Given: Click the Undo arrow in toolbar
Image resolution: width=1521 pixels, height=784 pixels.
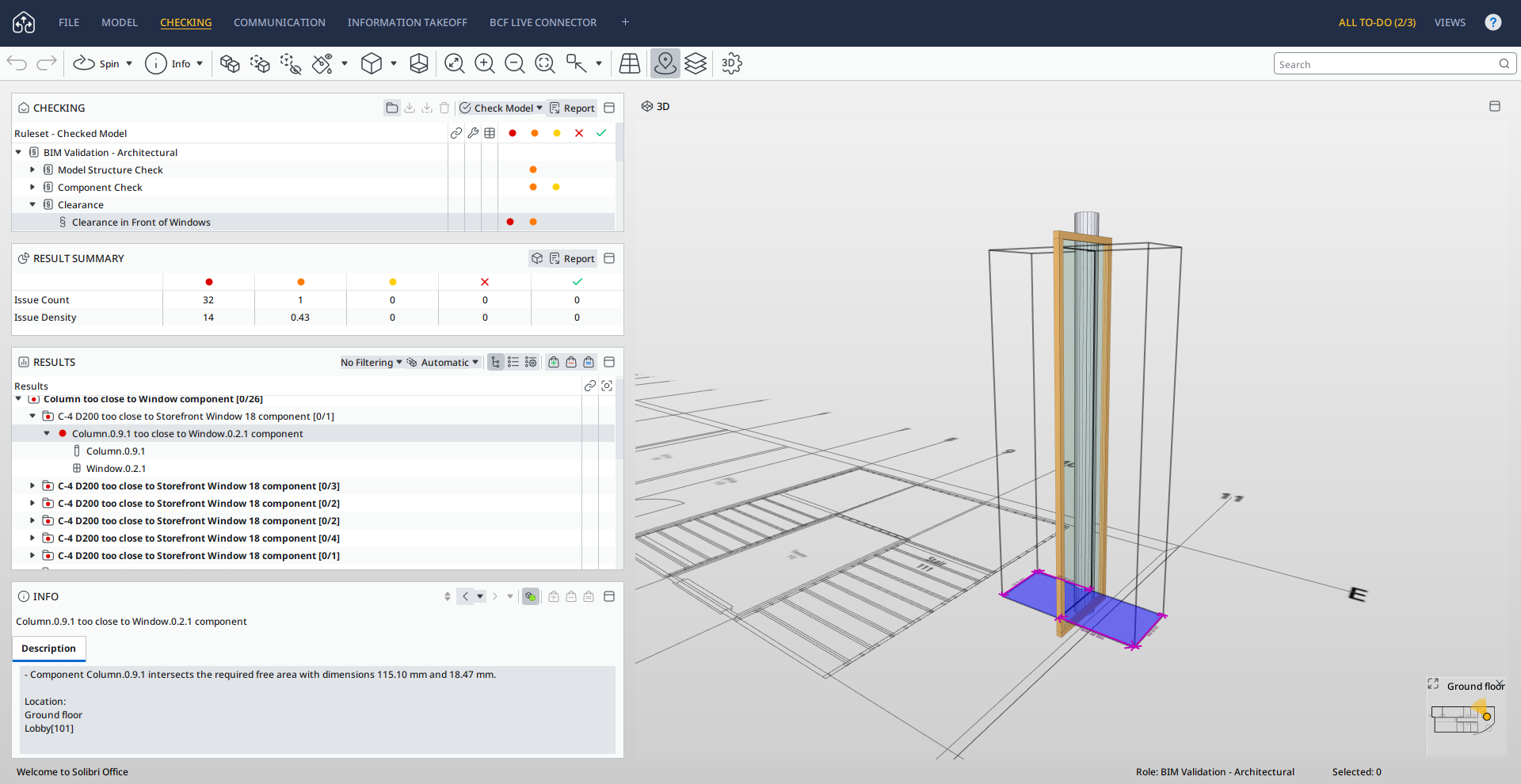Looking at the screenshot, I should pos(17,63).
